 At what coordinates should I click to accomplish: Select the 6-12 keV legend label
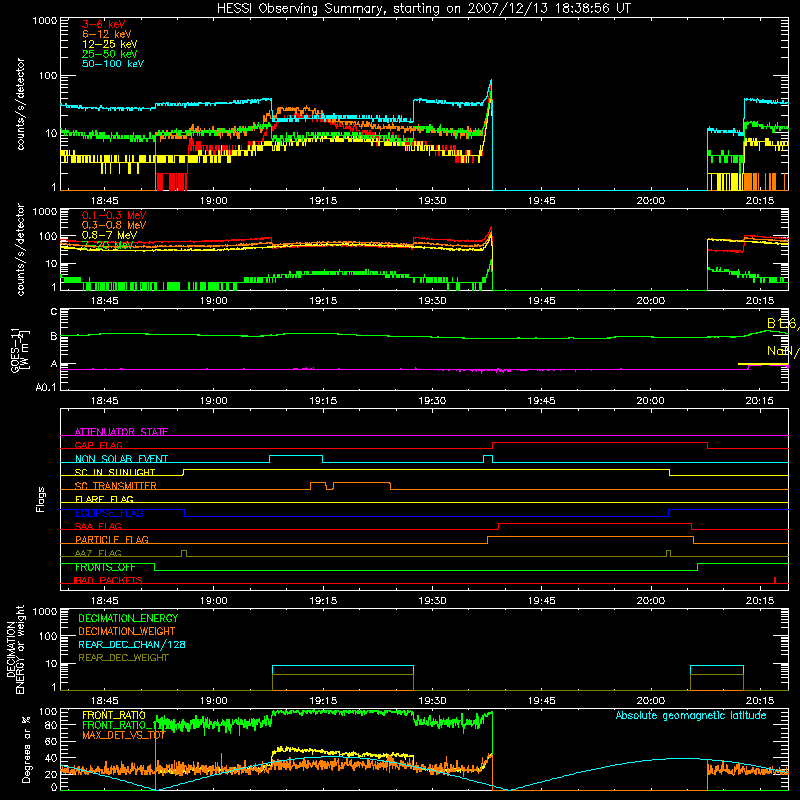tap(107, 34)
